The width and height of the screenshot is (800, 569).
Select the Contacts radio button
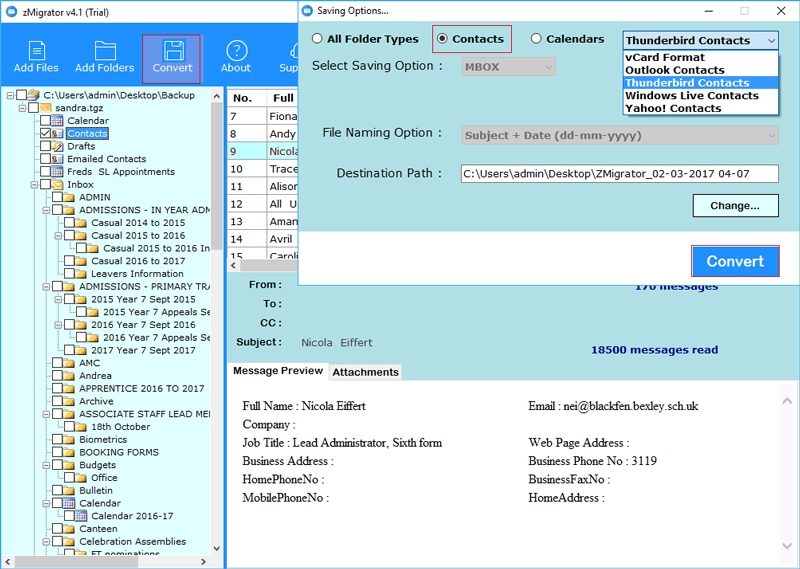442,39
